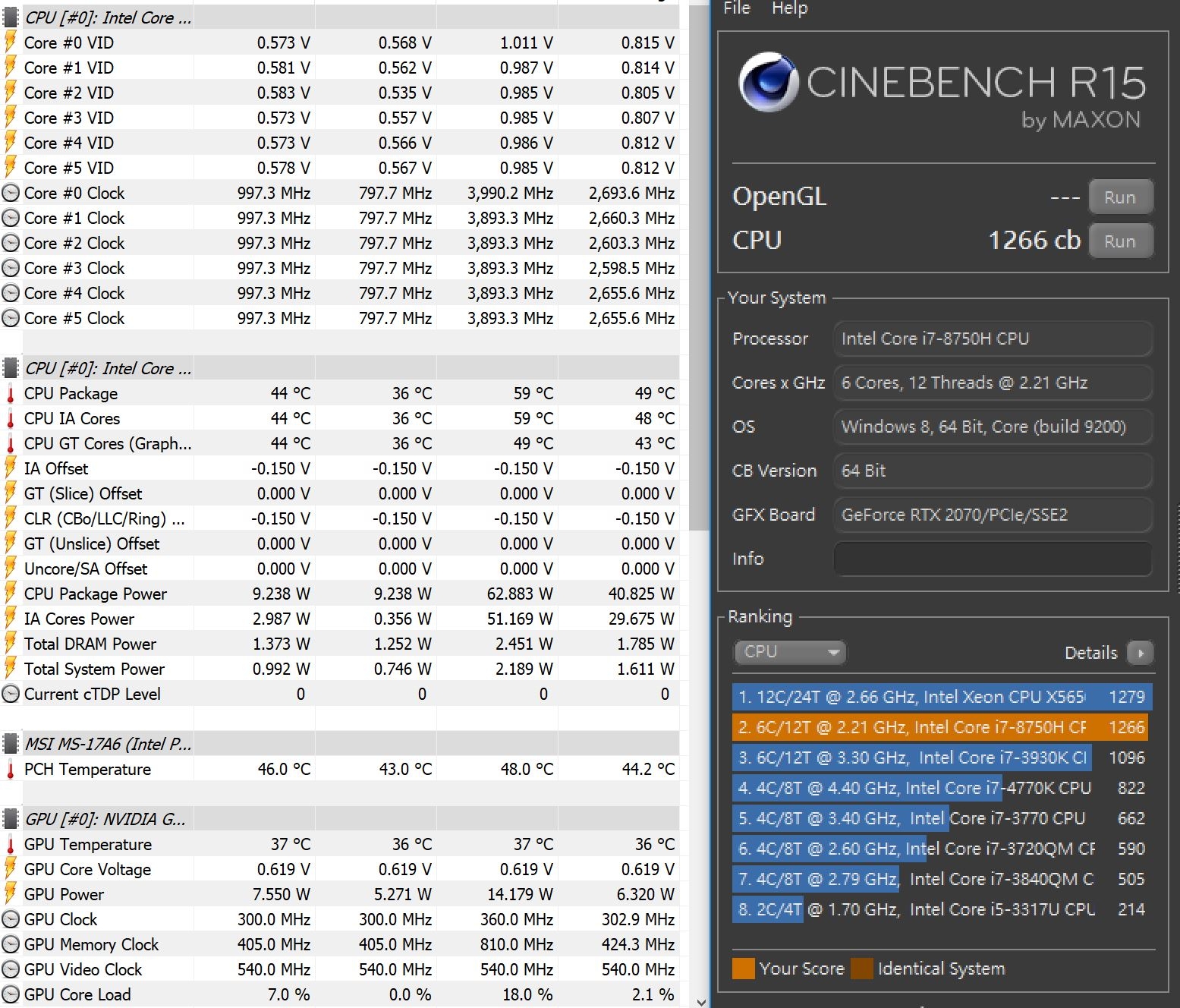The width and height of the screenshot is (1180, 1008).
Task: Click the lightning icon beside Core #0 VID
Action: coord(11,43)
